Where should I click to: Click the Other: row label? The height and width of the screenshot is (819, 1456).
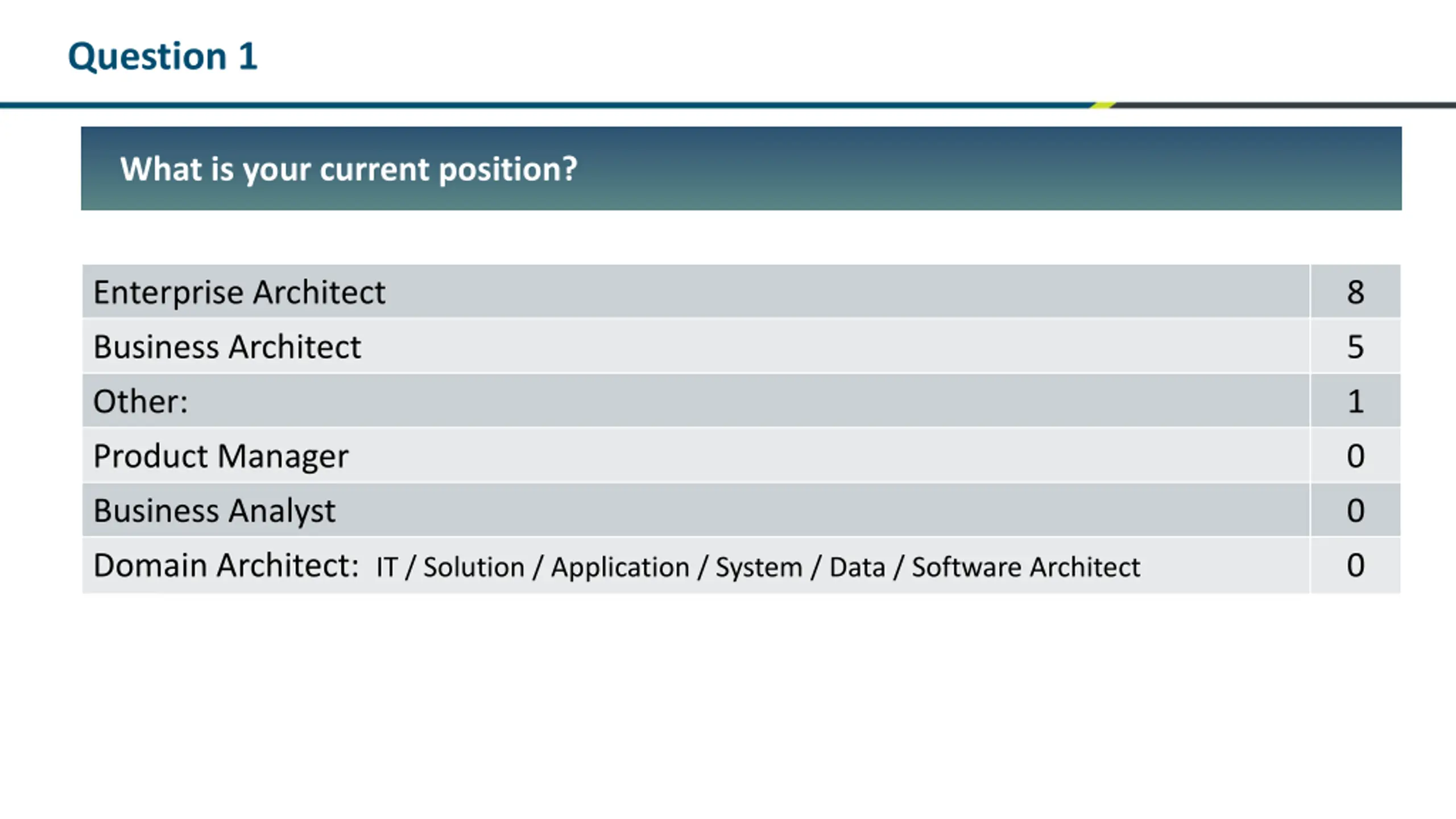[x=140, y=402]
